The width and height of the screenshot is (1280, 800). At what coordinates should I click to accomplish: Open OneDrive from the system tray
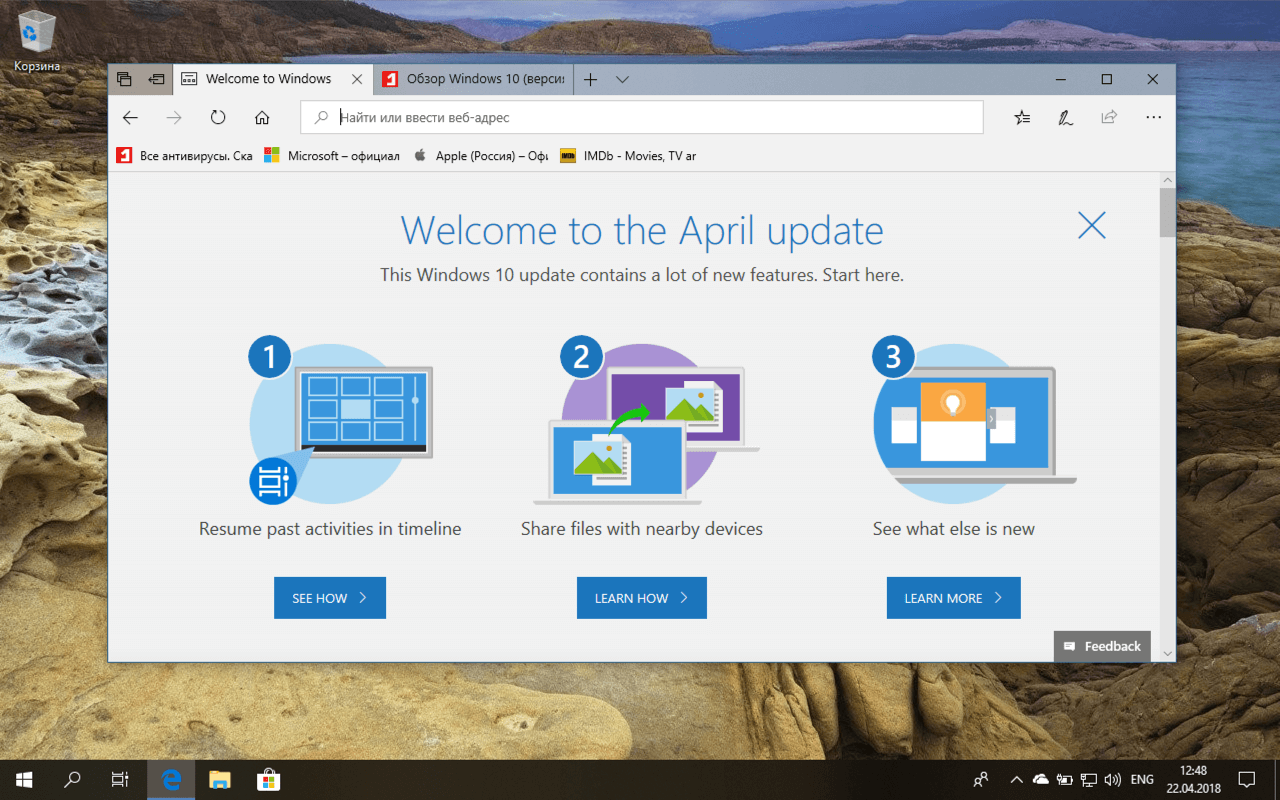(x=1040, y=779)
